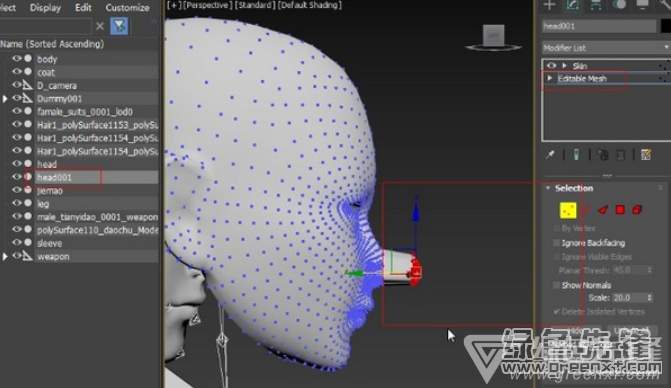
Task: Select Element sub-object level icon
Action: click(637, 210)
